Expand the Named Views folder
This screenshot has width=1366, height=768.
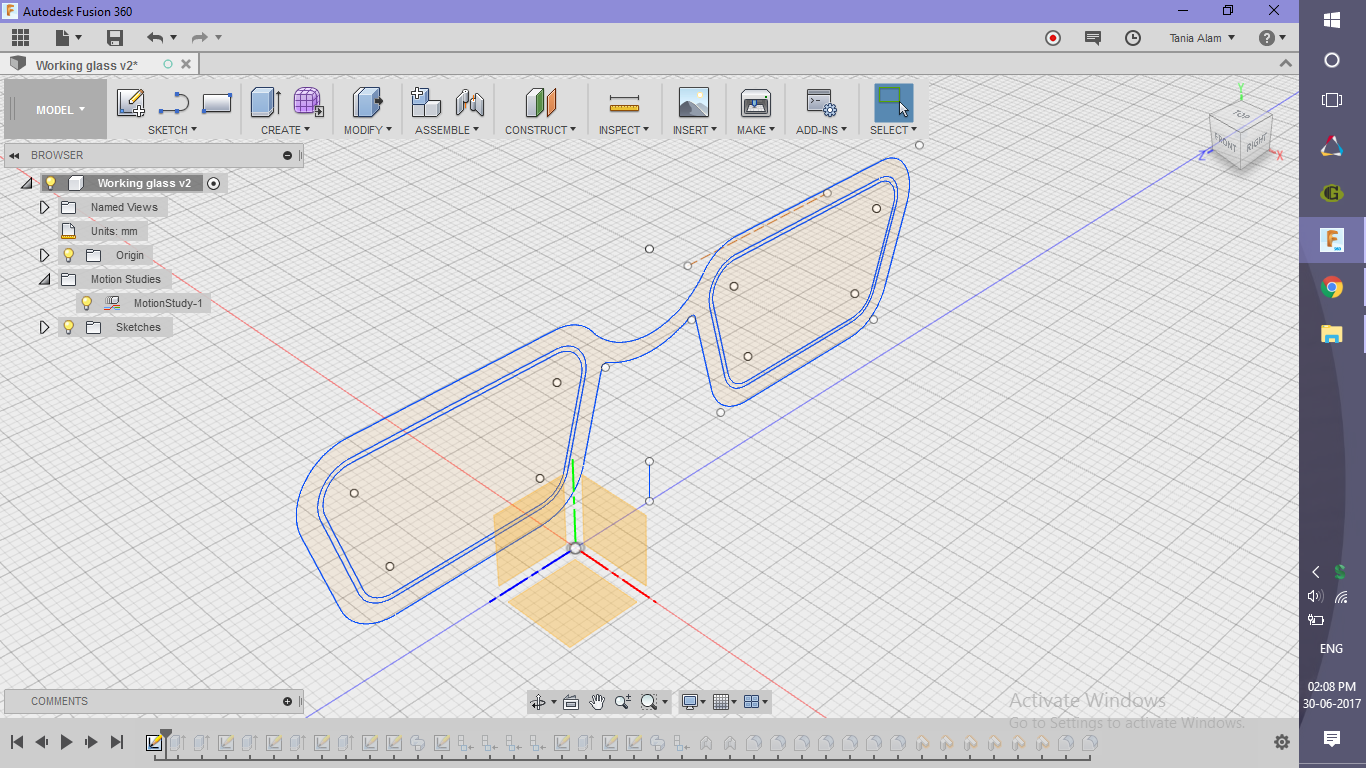(44, 207)
